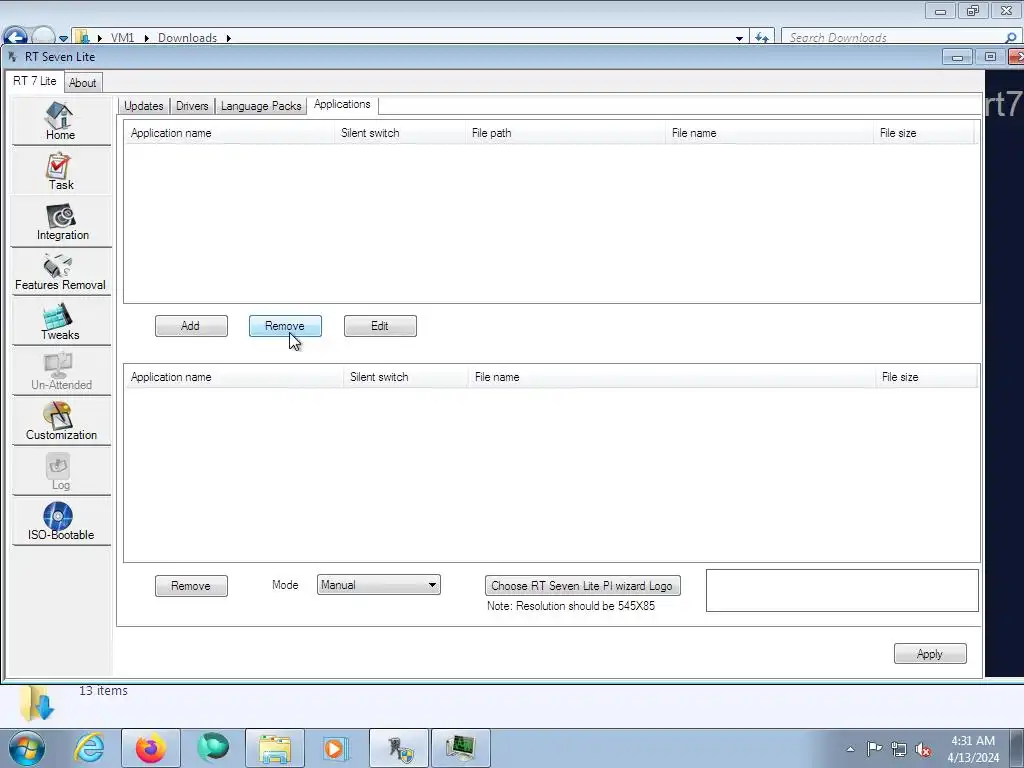
Task: Launch Internet Explorer from taskbar
Action: tap(89, 748)
